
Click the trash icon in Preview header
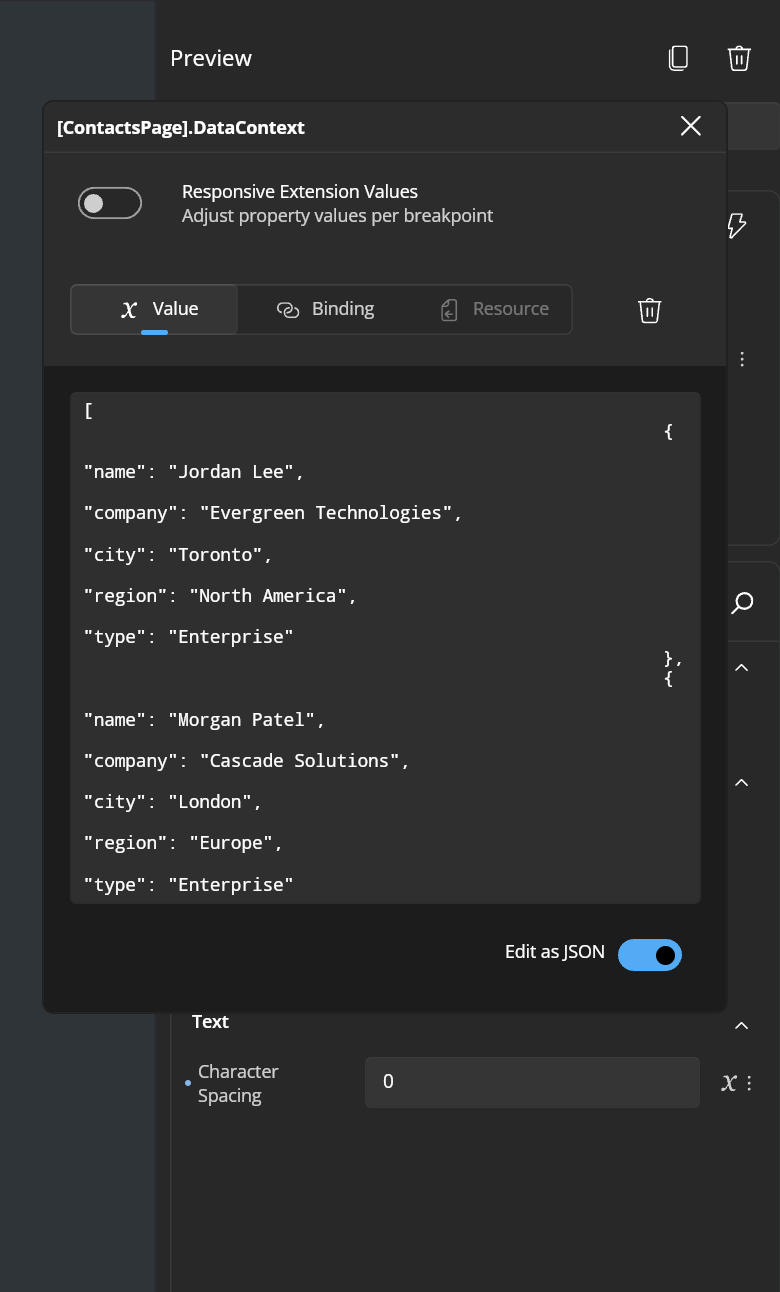click(x=739, y=58)
